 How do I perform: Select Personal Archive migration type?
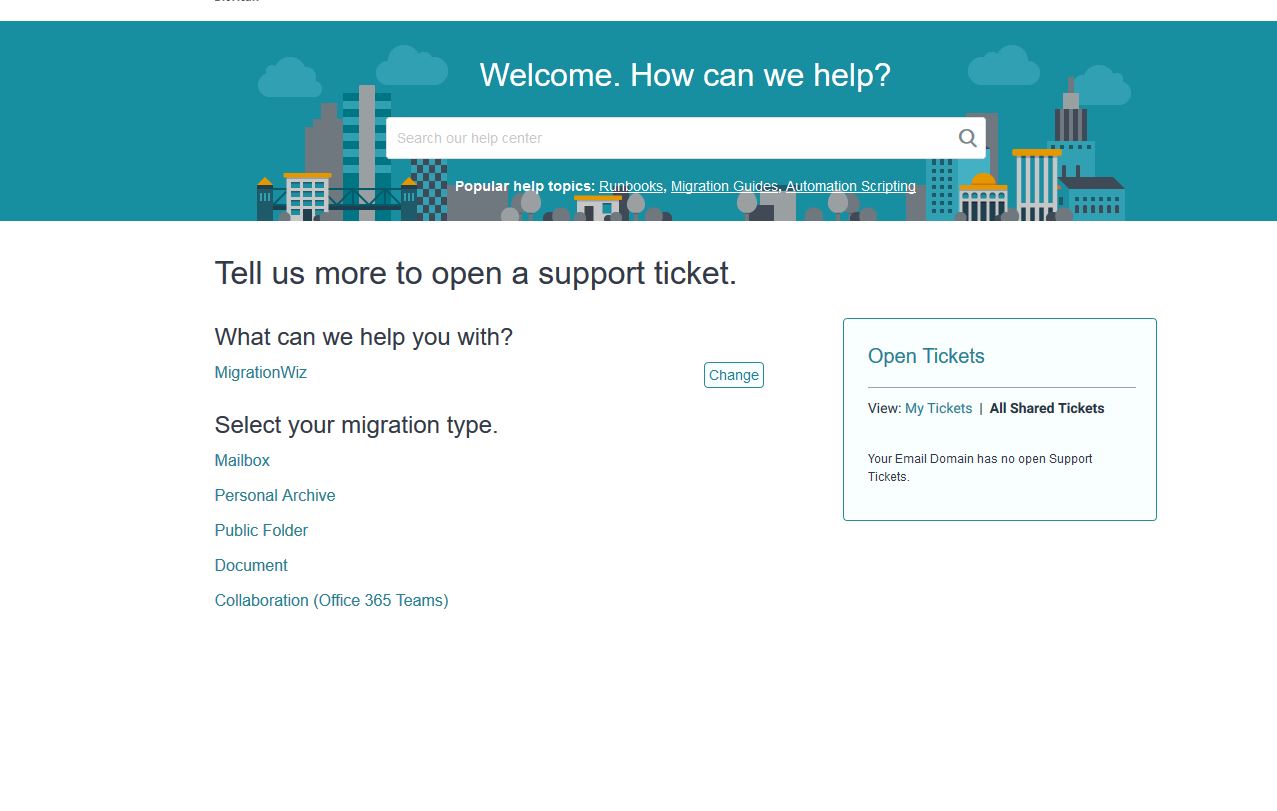coord(275,496)
